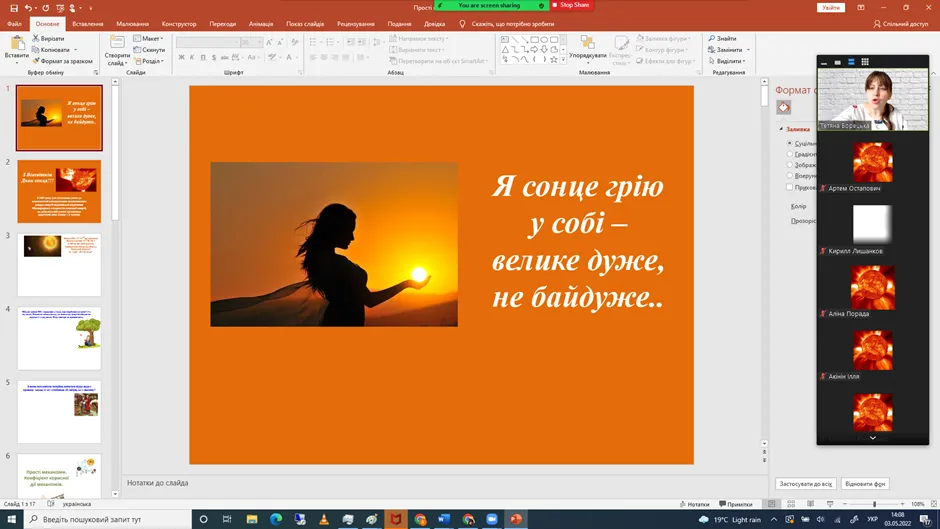Open the Вставлення (Insert) ribbon tab
This screenshot has height=529, width=940.
point(88,23)
